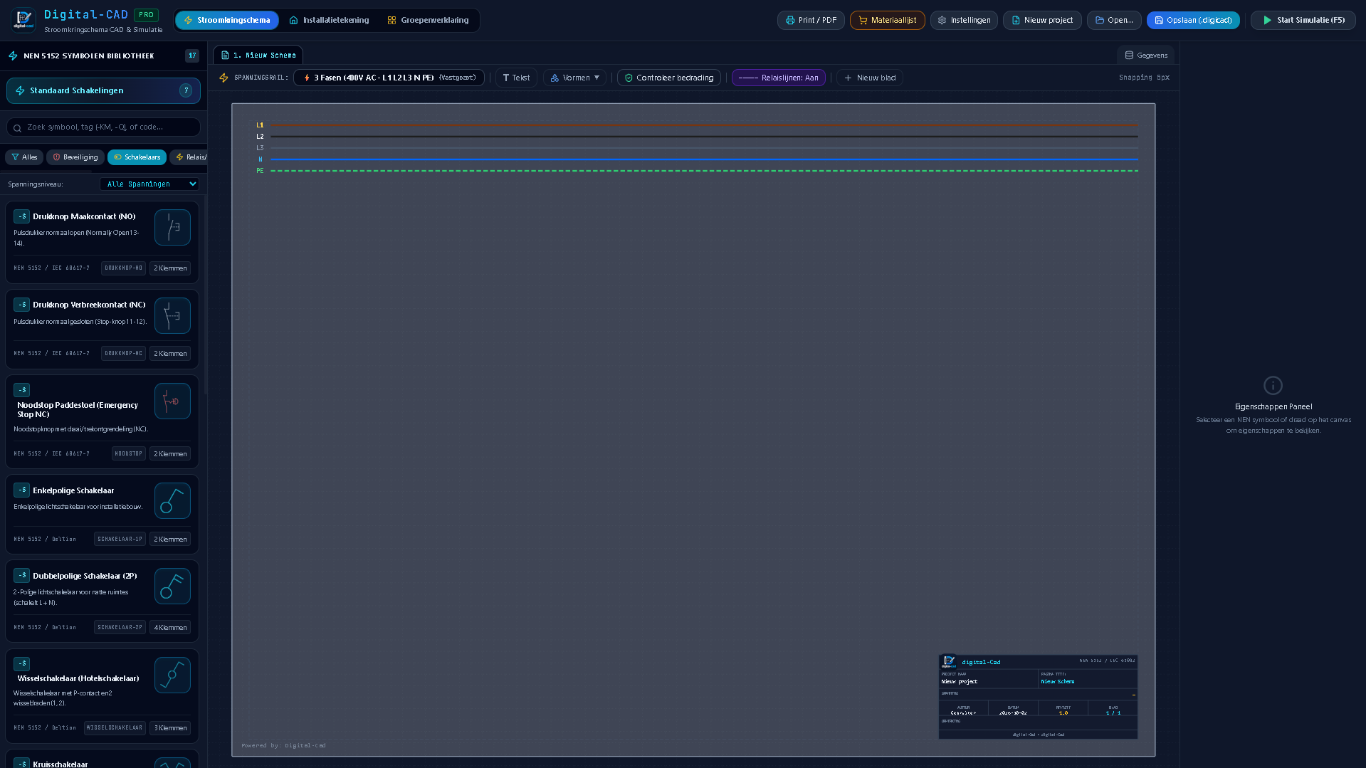Select the Wisselschakelaar (Hotelschakelaar) symbol icon
Screen dimensions: 1366x768
(172, 675)
